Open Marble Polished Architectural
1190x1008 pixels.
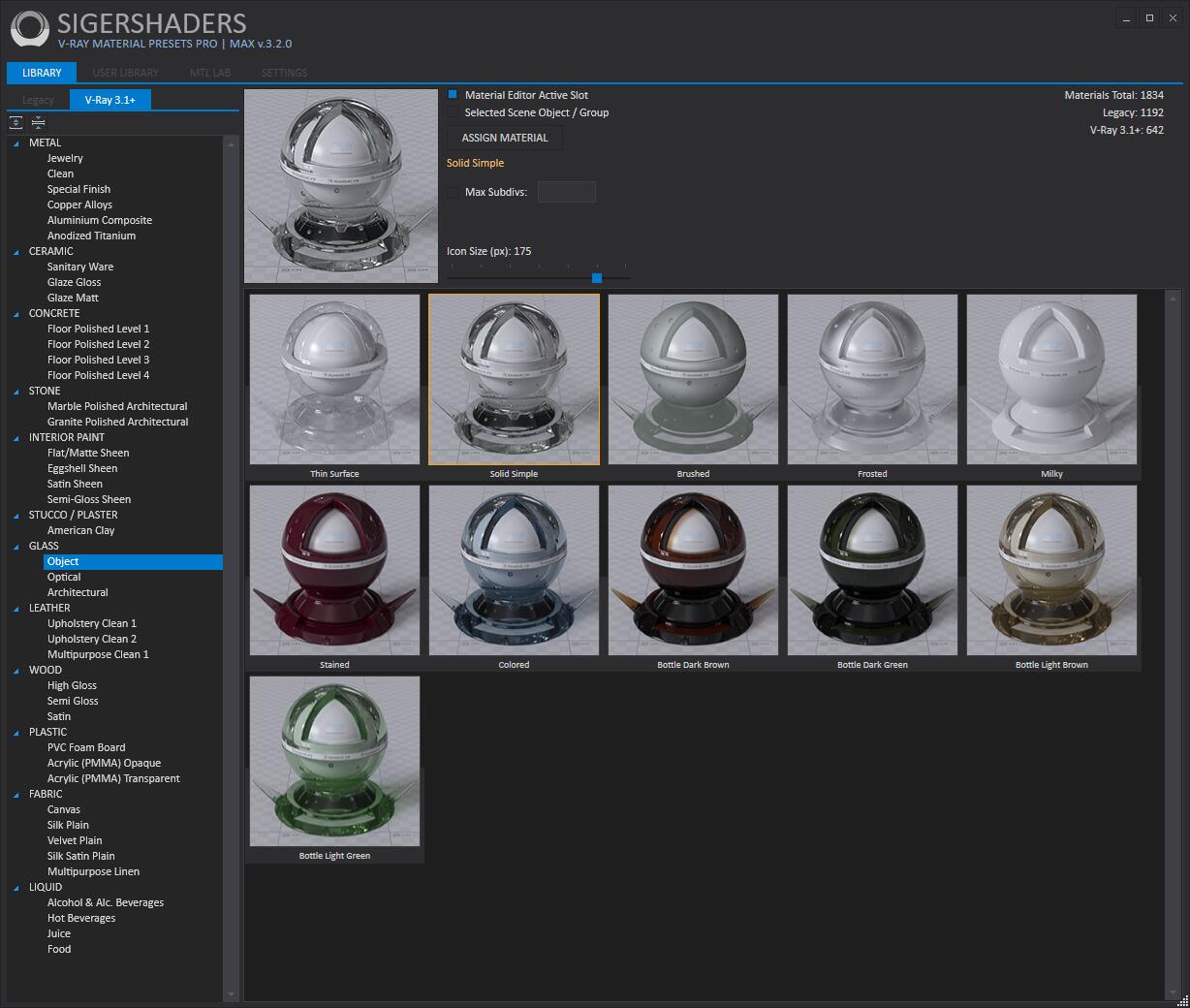pos(117,407)
